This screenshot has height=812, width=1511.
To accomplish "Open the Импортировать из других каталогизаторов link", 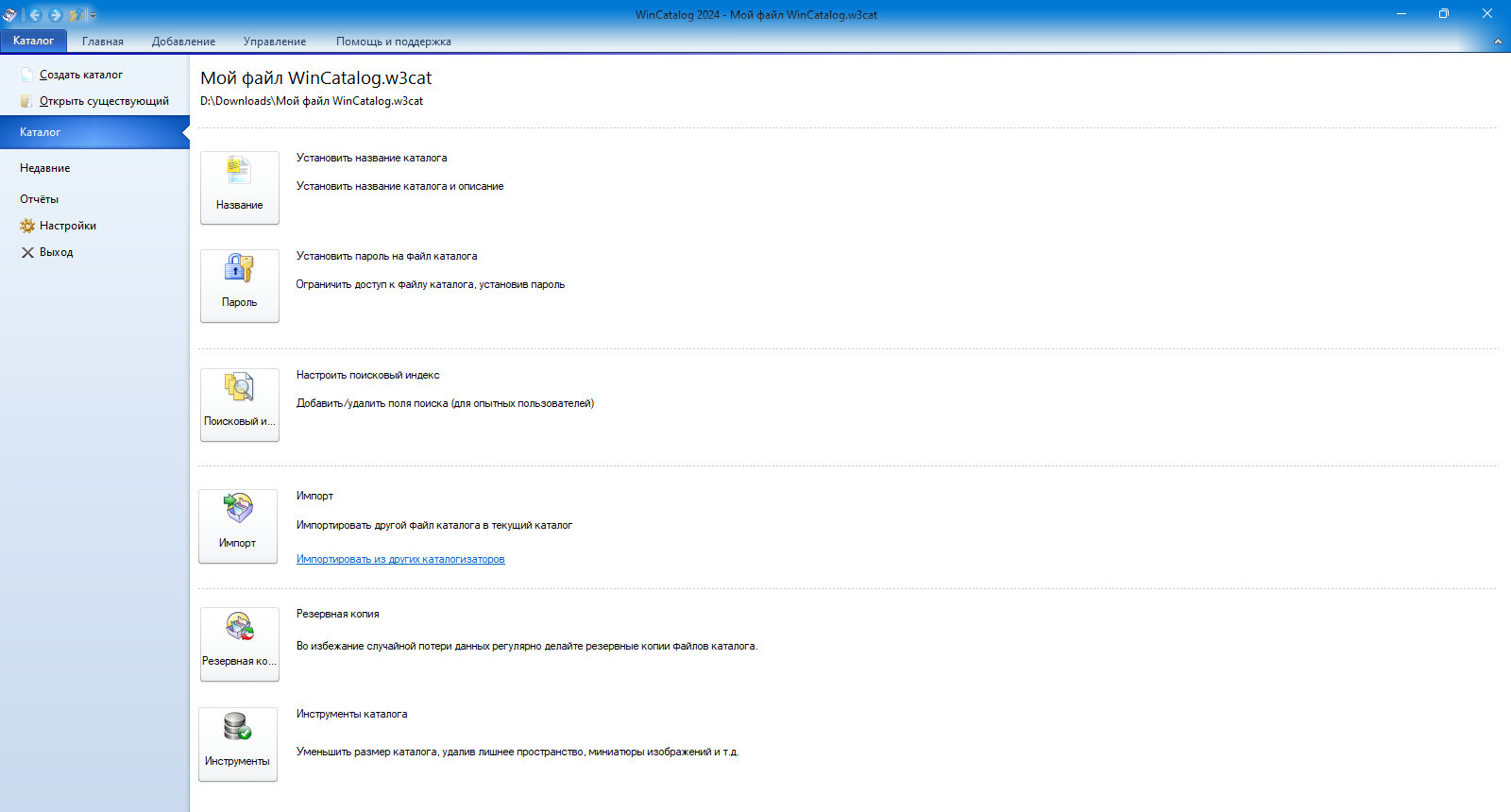I will [400, 559].
